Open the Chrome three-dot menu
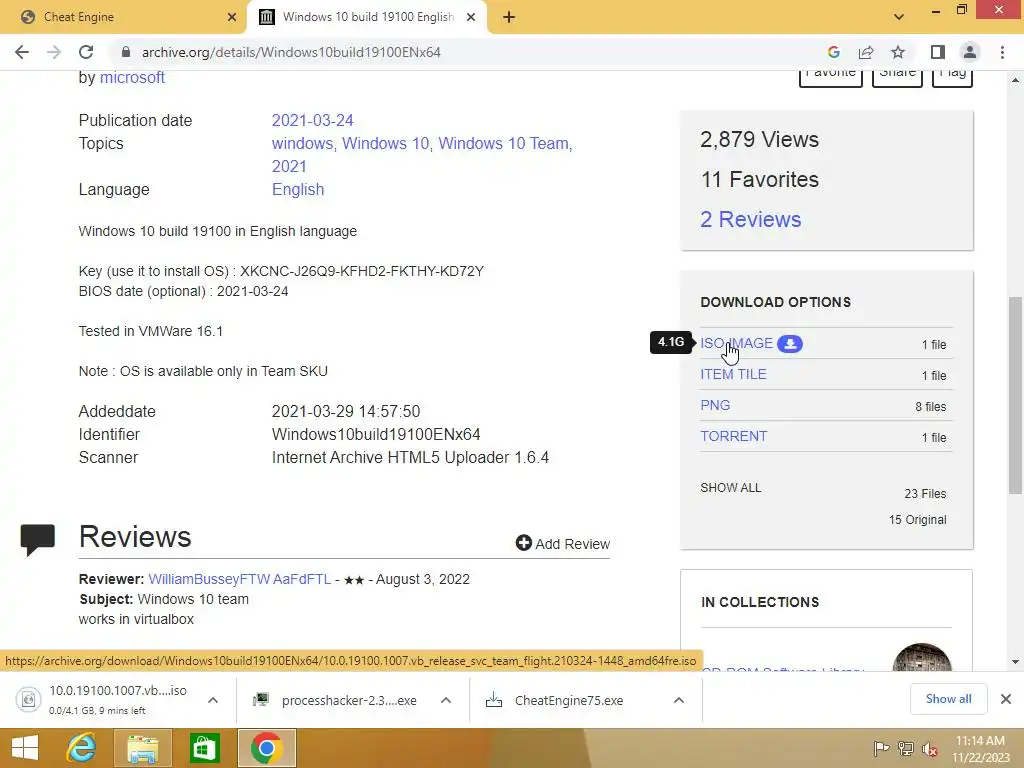The width and height of the screenshot is (1024, 768). point(1002,52)
